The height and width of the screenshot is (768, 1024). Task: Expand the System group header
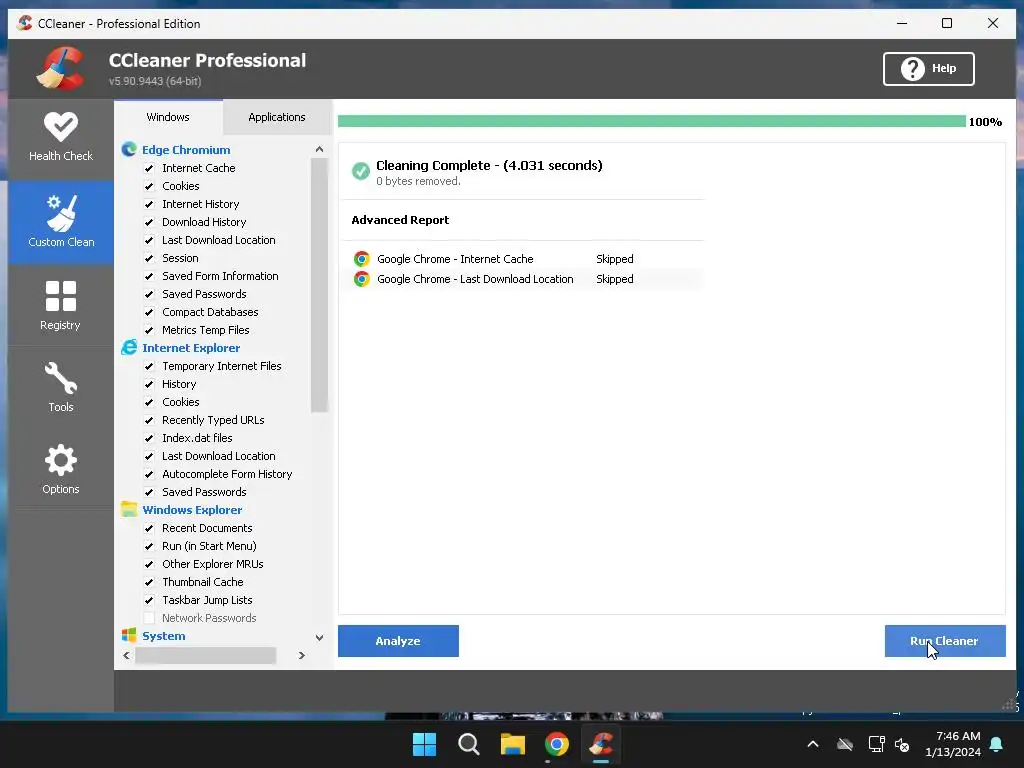coord(163,635)
